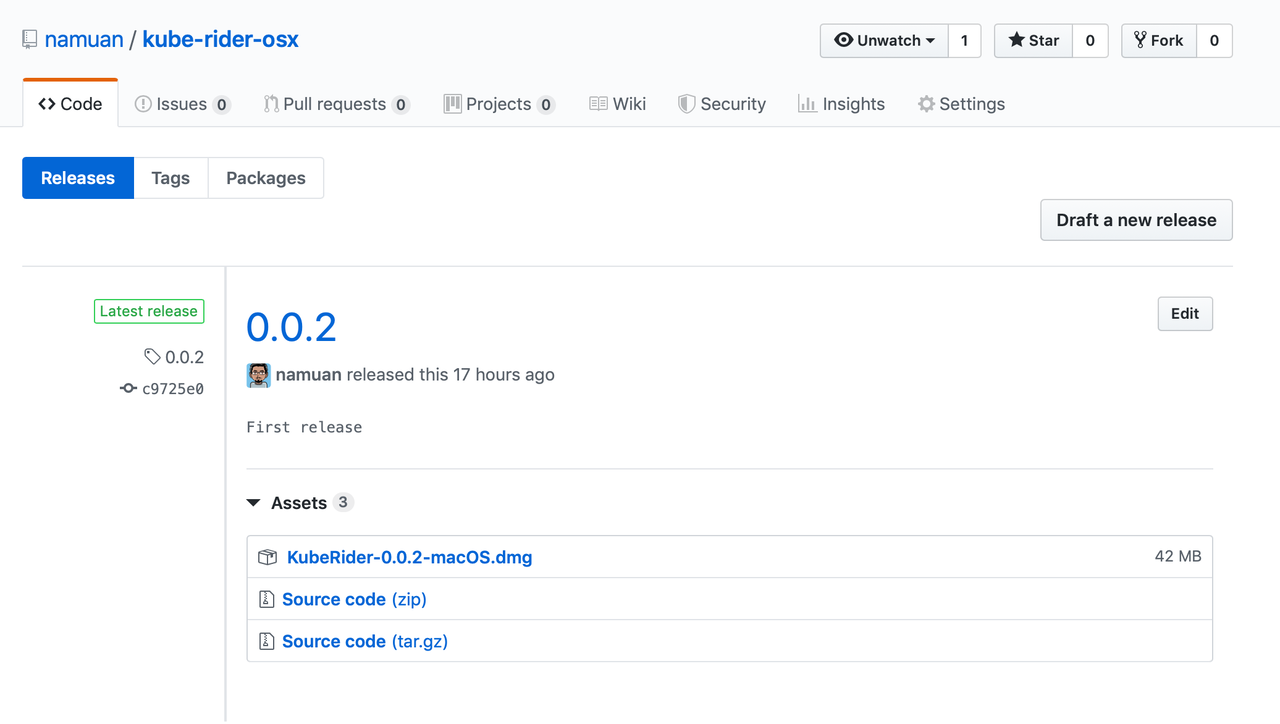Image resolution: width=1280 pixels, height=724 pixels.
Task: Download Source code (tar.gz)
Action: (x=365, y=642)
